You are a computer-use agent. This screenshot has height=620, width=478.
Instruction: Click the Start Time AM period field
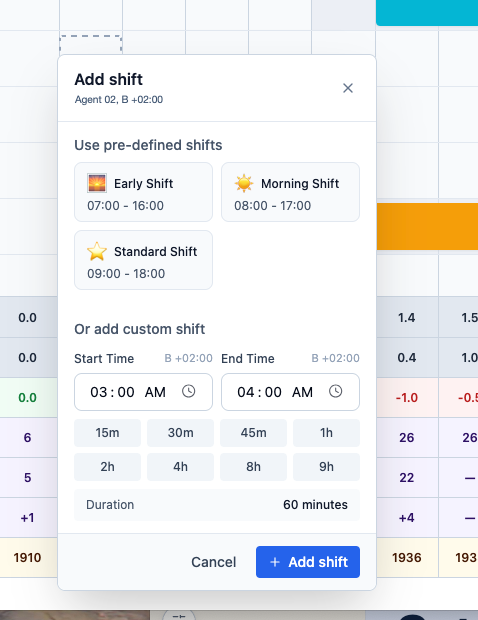click(x=155, y=392)
